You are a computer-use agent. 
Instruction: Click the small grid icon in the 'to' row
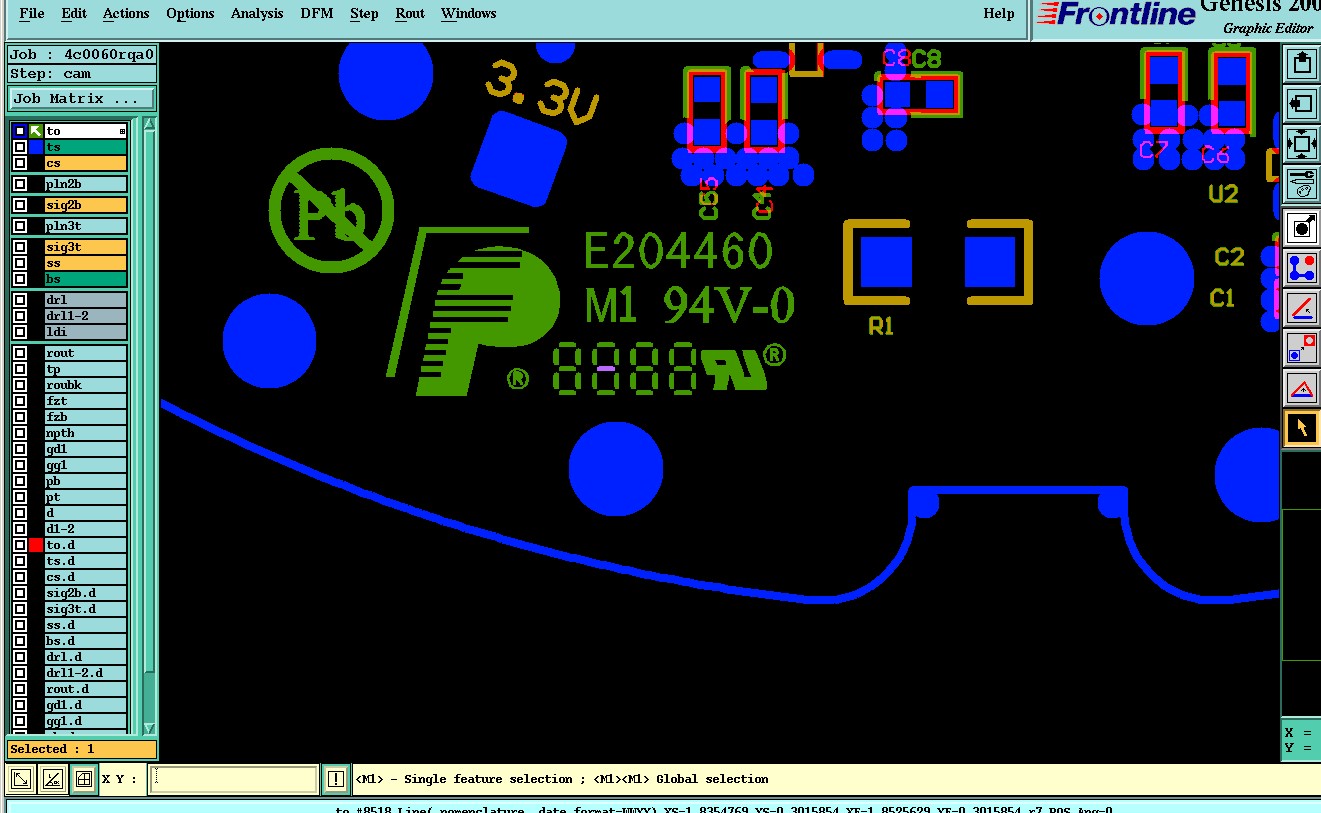(x=122, y=131)
